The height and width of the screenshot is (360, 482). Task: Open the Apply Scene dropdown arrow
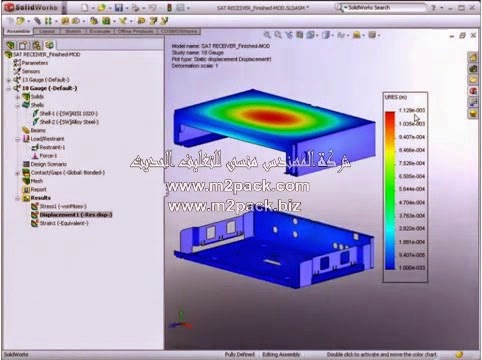click(363, 35)
